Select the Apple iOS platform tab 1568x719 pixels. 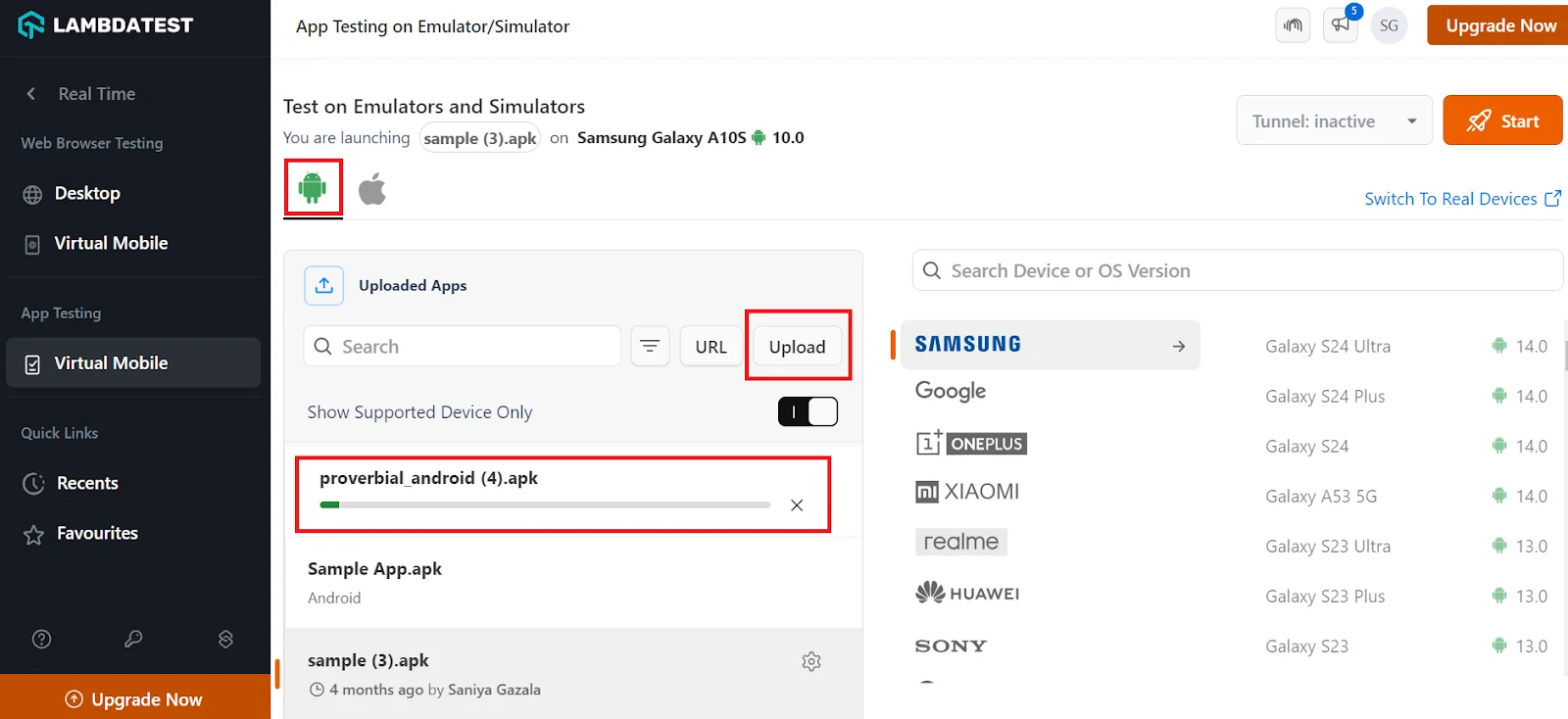pos(372,188)
